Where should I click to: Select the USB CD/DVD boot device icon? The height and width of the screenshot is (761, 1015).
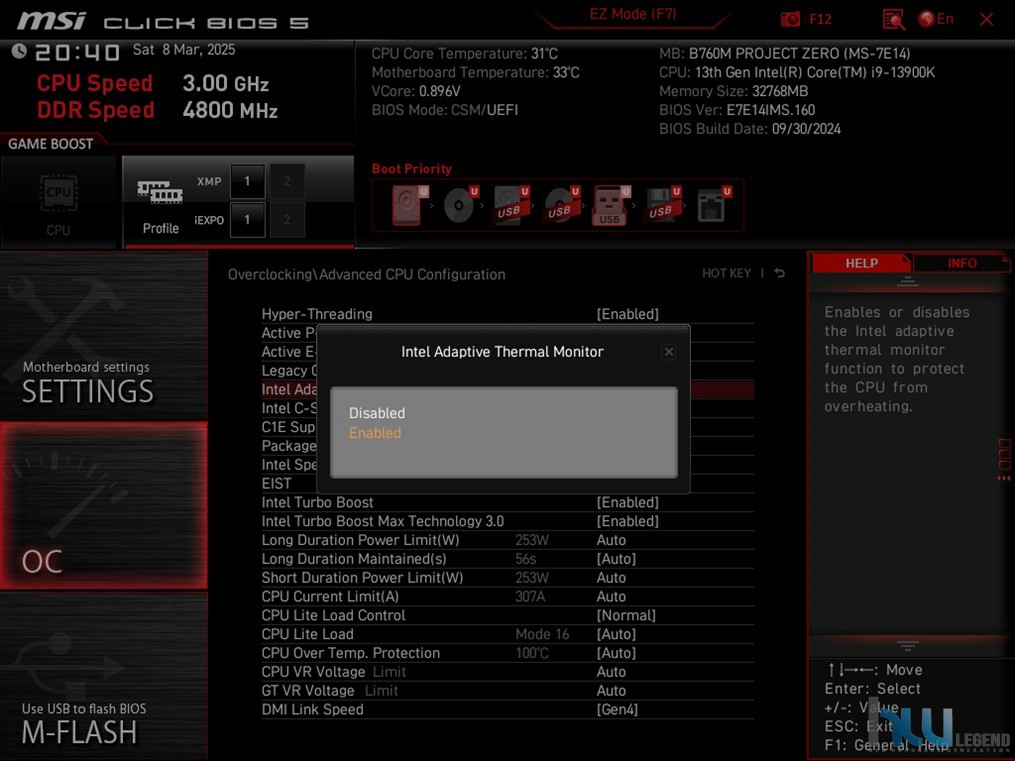tap(561, 205)
